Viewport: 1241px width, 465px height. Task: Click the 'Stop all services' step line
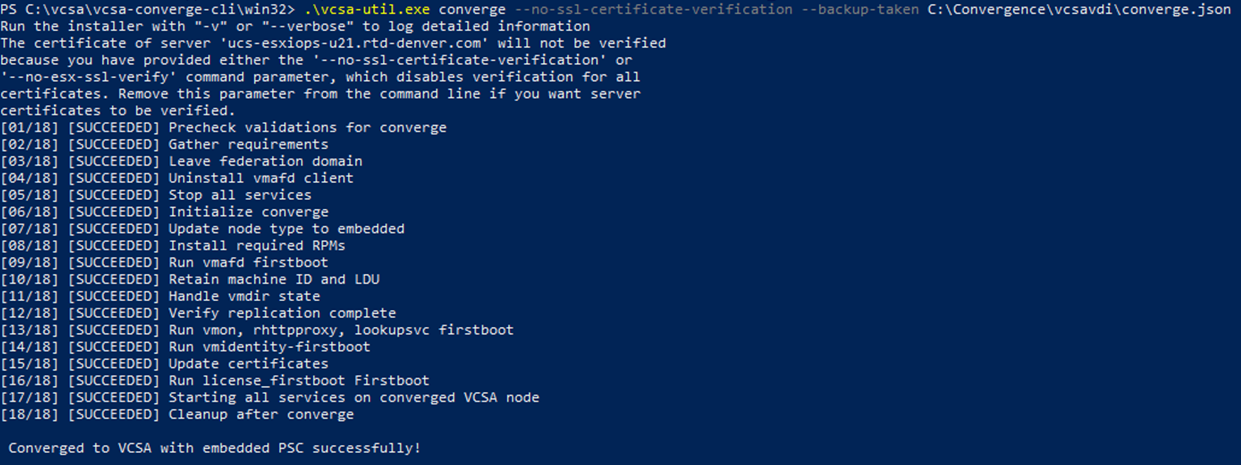pos(240,195)
